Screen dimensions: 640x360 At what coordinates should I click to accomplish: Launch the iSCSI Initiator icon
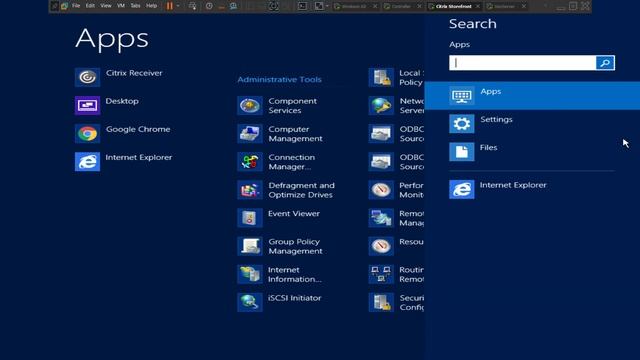(x=250, y=302)
